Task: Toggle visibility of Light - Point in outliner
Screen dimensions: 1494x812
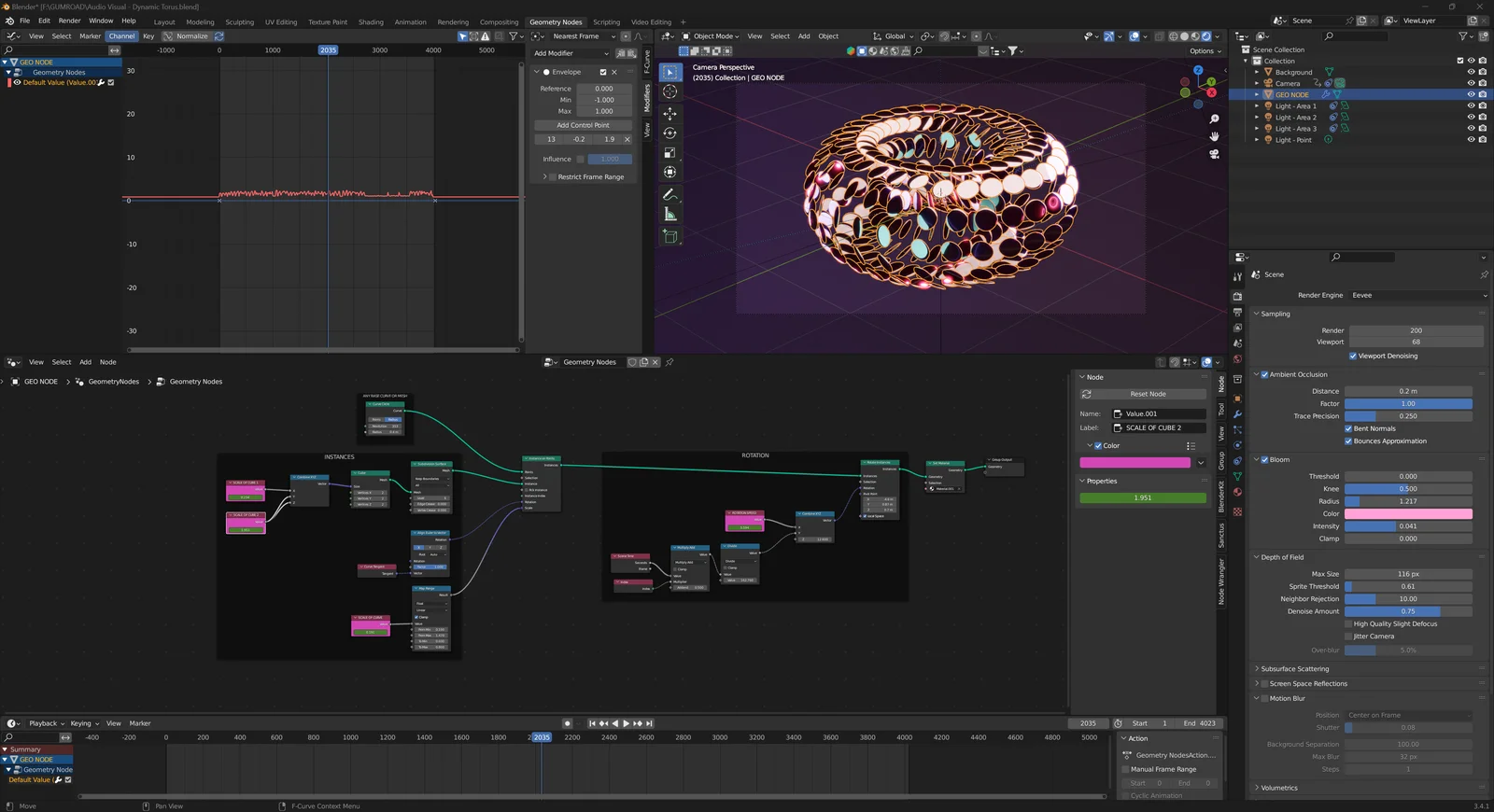Action: (x=1471, y=140)
